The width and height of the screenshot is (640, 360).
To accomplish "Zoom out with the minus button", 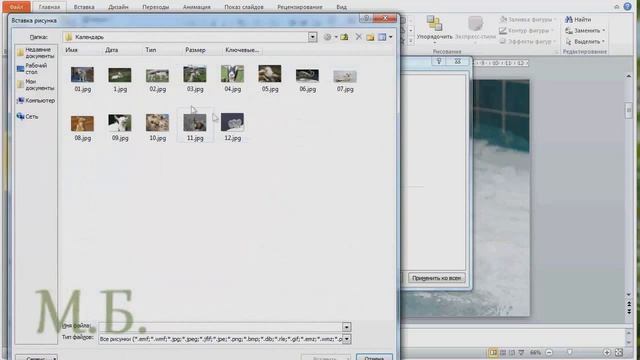I will point(549,352).
